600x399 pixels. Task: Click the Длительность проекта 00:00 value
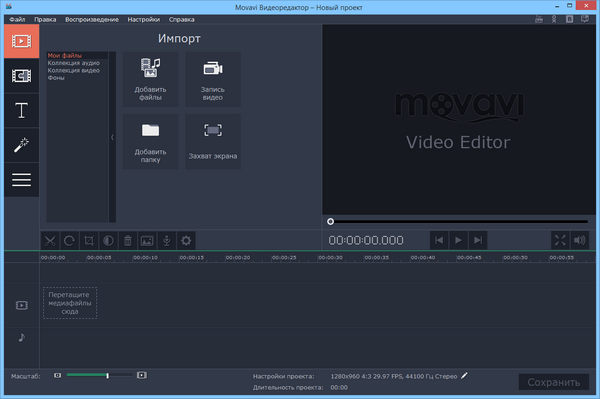[339, 387]
